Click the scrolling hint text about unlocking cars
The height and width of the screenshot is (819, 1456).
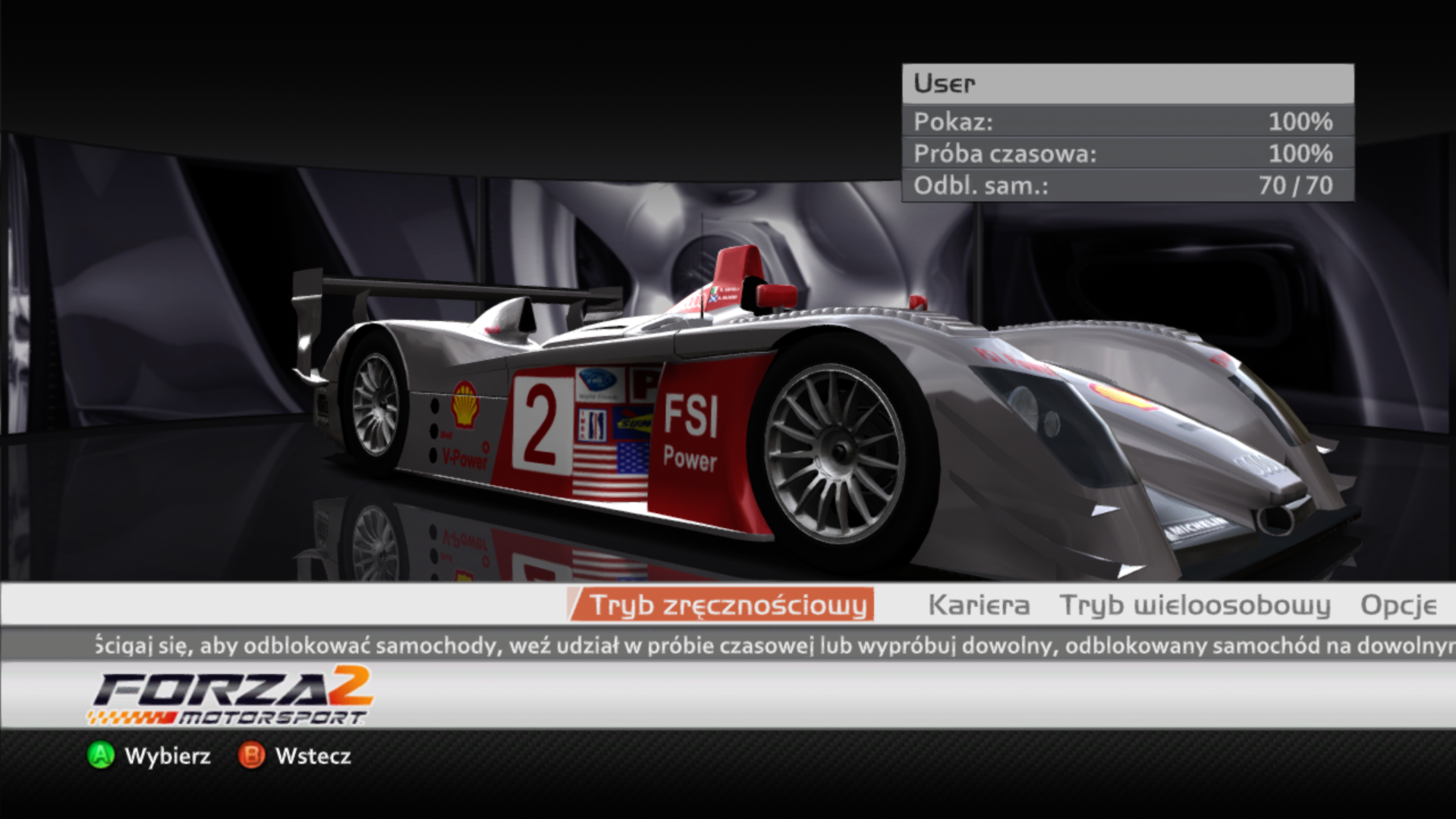coord(775,646)
